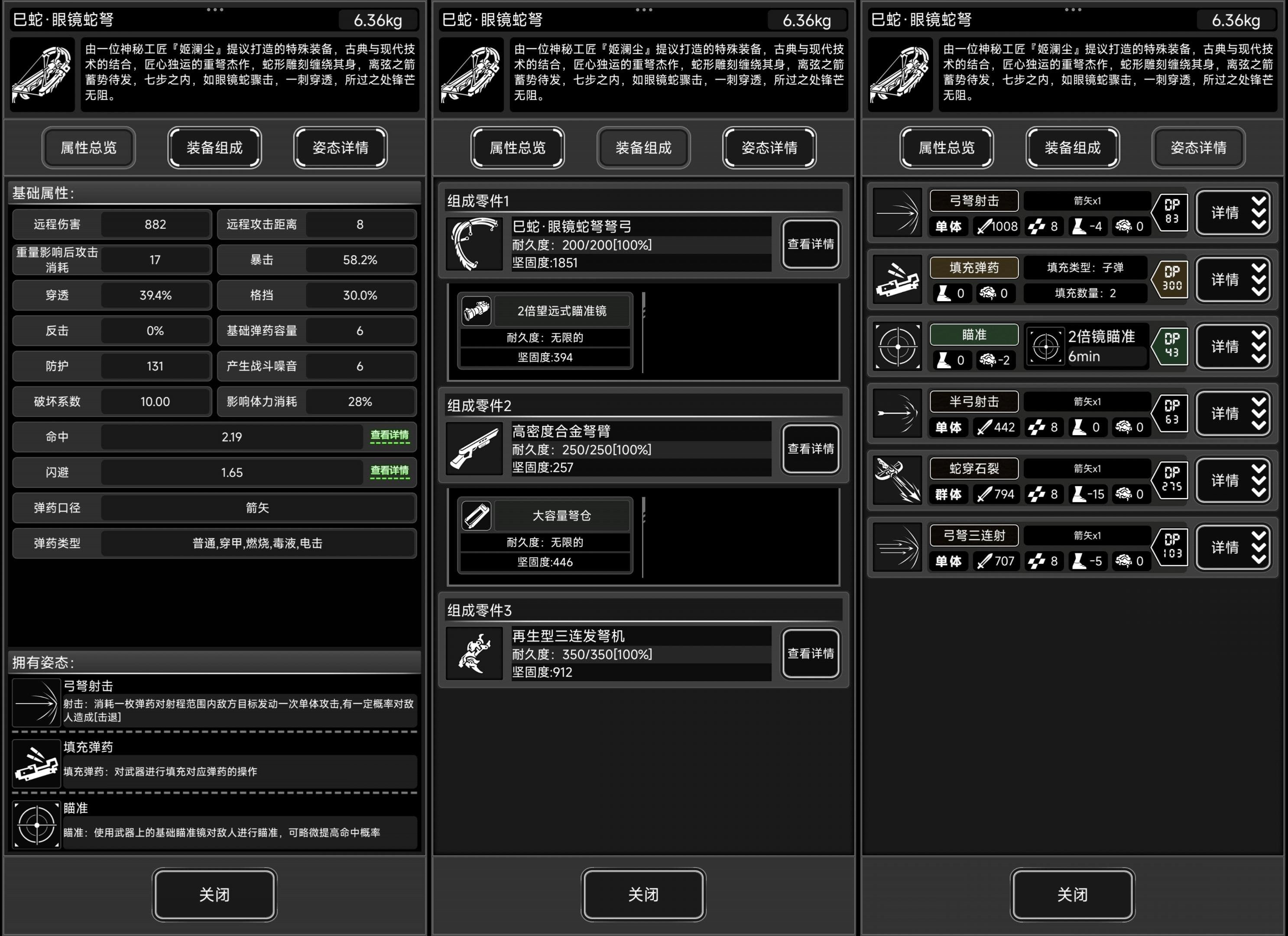Expand 详情 for 弓弩三连射 stance
1288x936 pixels.
[x=1233, y=547]
